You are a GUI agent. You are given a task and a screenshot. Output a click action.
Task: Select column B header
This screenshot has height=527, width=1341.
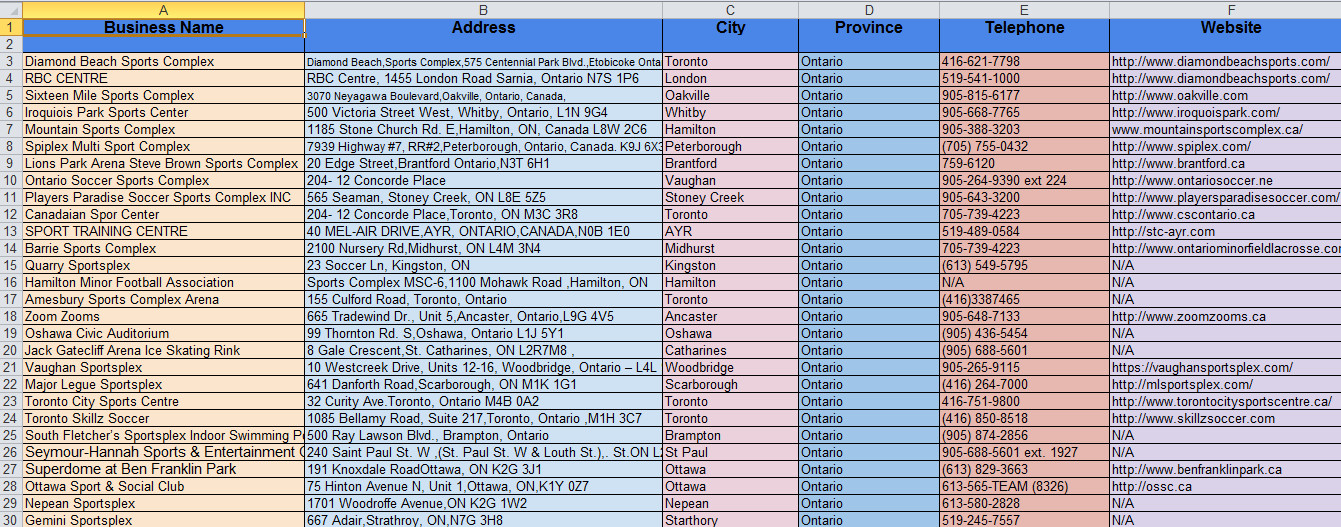(484, 8)
